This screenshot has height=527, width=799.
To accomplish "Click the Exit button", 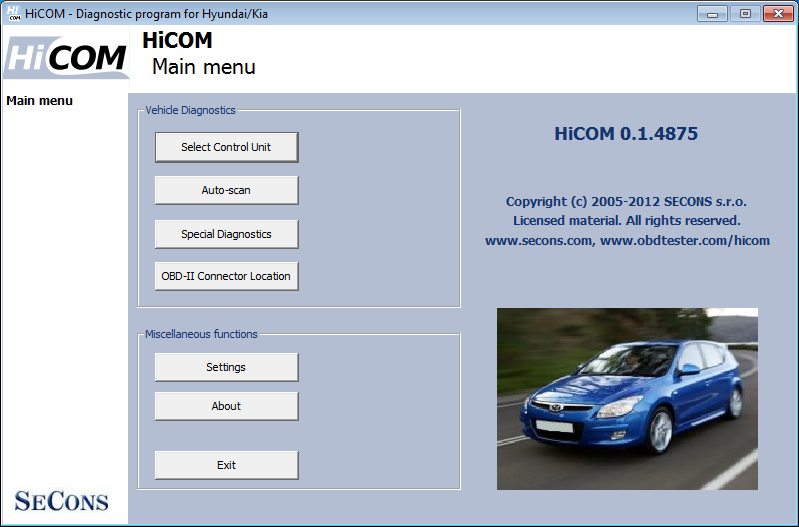I will (x=226, y=465).
